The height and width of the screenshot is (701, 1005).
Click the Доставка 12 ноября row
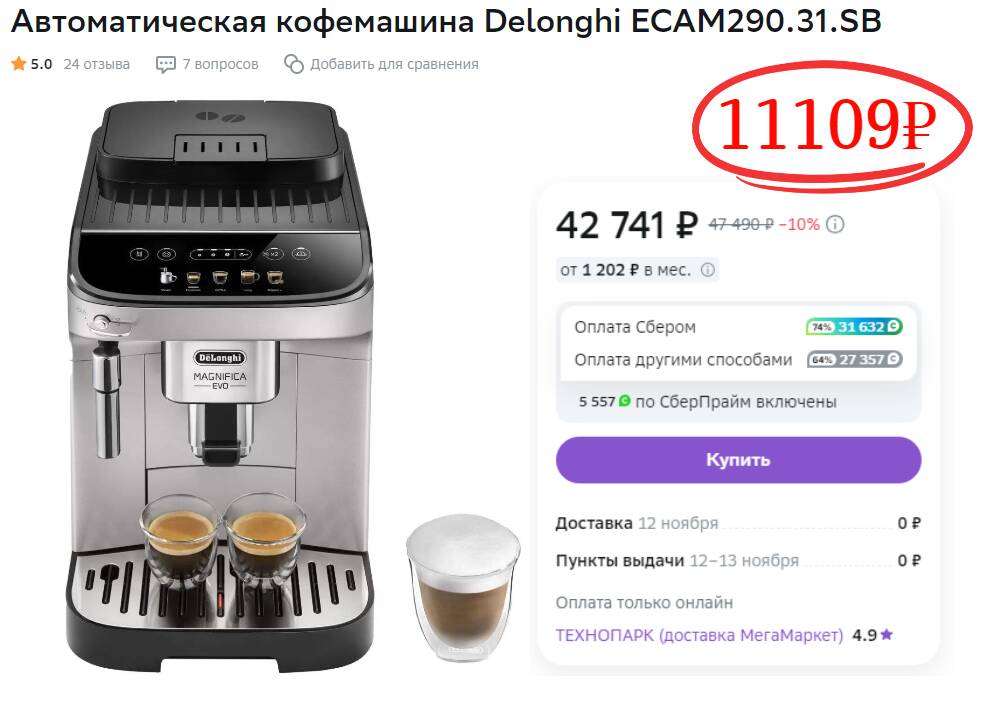(x=738, y=524)
